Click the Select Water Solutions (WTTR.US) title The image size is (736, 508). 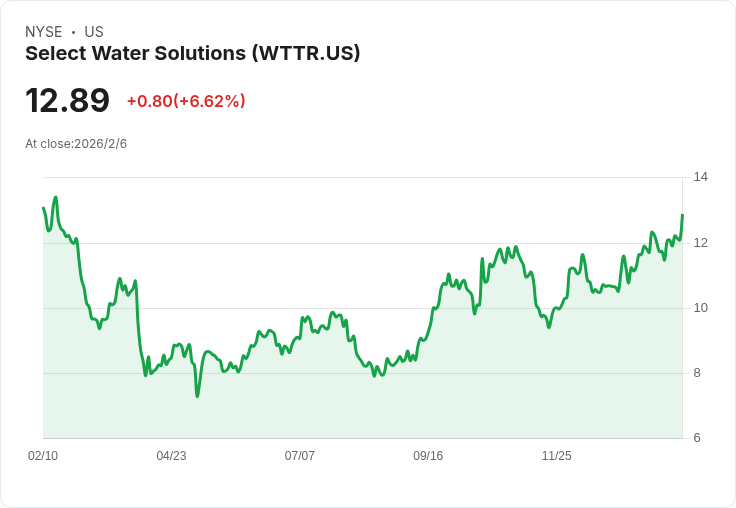tap(192, 53)
